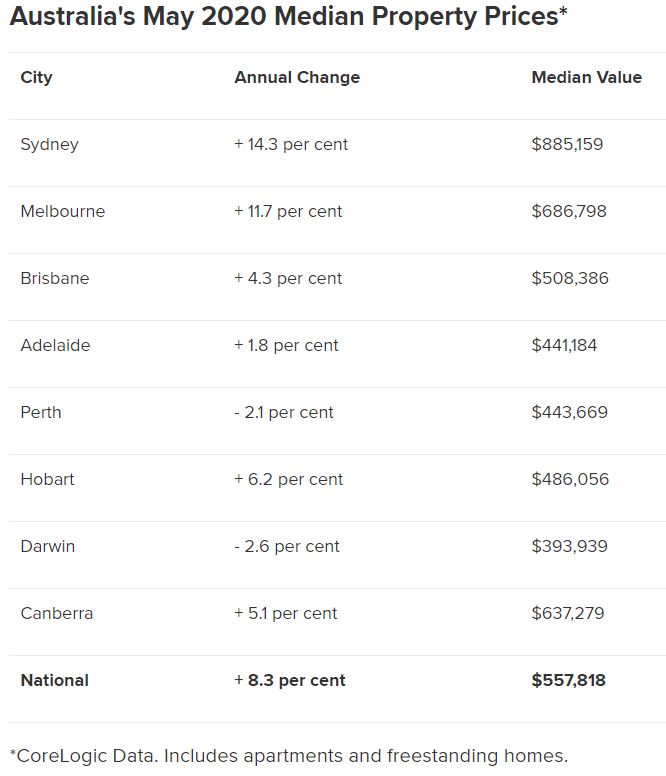Click the Canberra city cell
Screen dimensions: 666x776
tap(57, 614)
